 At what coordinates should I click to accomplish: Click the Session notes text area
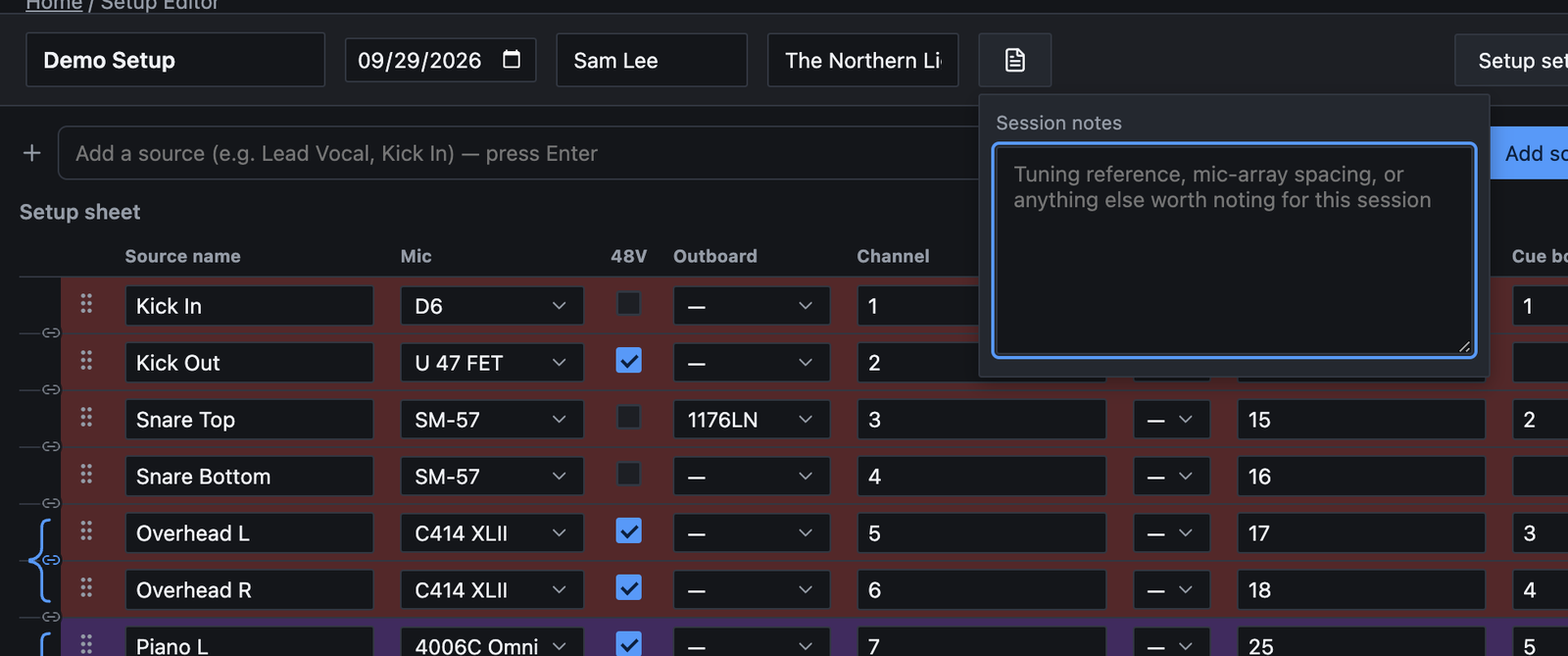click(1234, 250)
